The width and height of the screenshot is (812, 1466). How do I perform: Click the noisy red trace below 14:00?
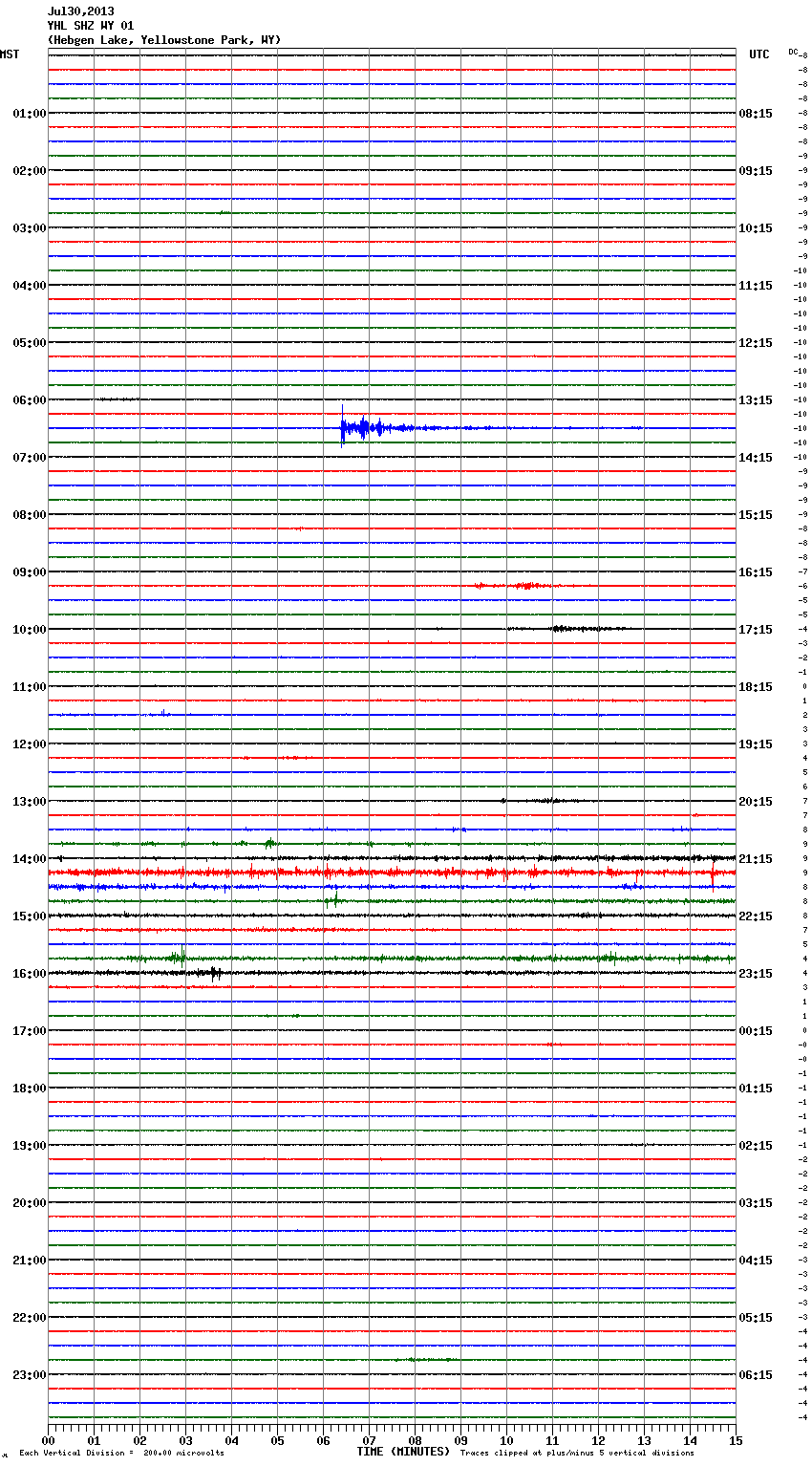(392, 873)
